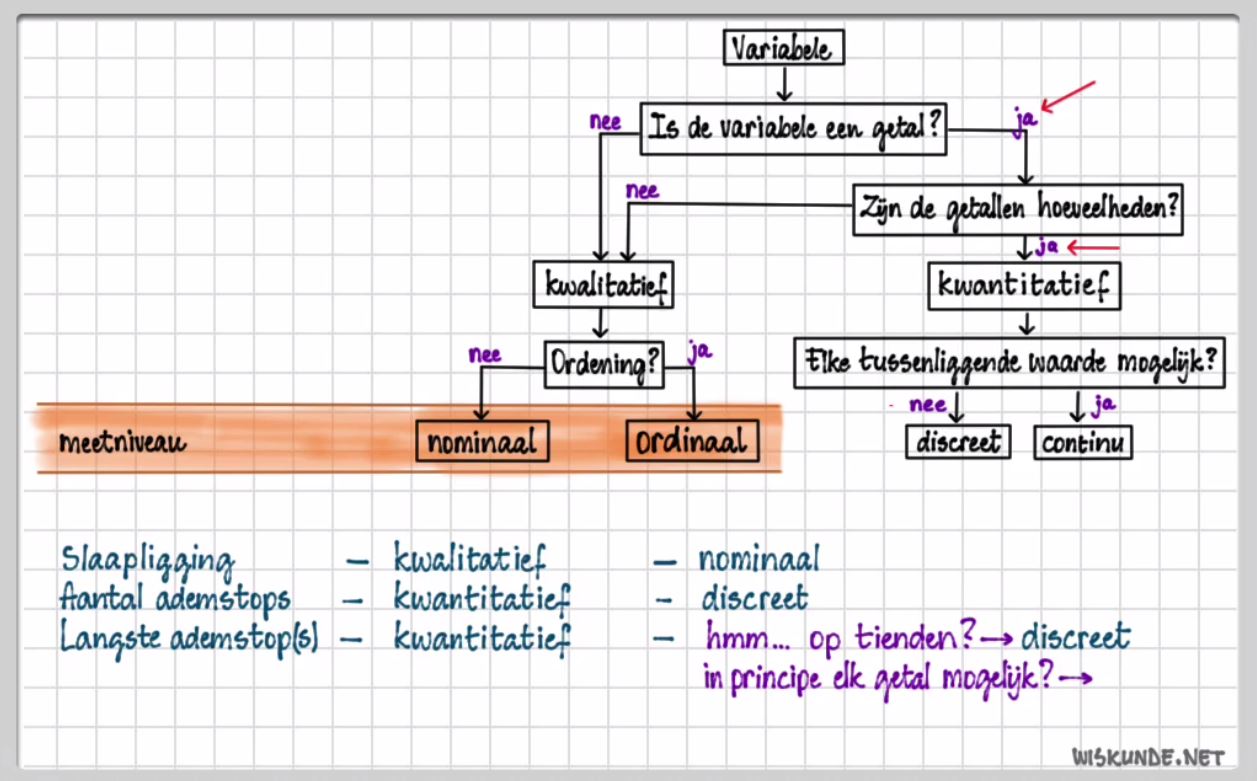The height and width of the screenshot is (781, 1257).
Task: Select the "nee" label directly above the "discreet" box
Action: (927, 405)
